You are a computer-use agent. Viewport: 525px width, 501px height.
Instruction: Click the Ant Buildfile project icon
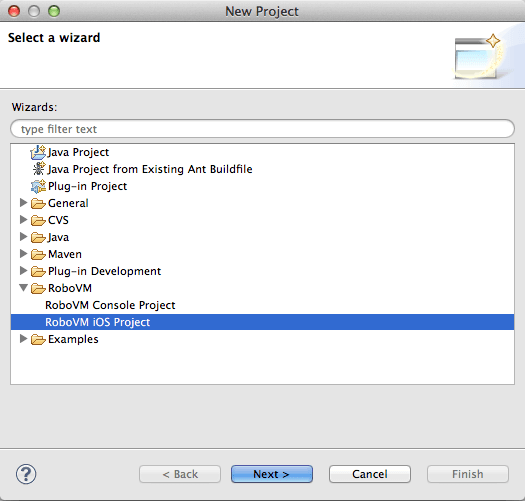(39, 169)
